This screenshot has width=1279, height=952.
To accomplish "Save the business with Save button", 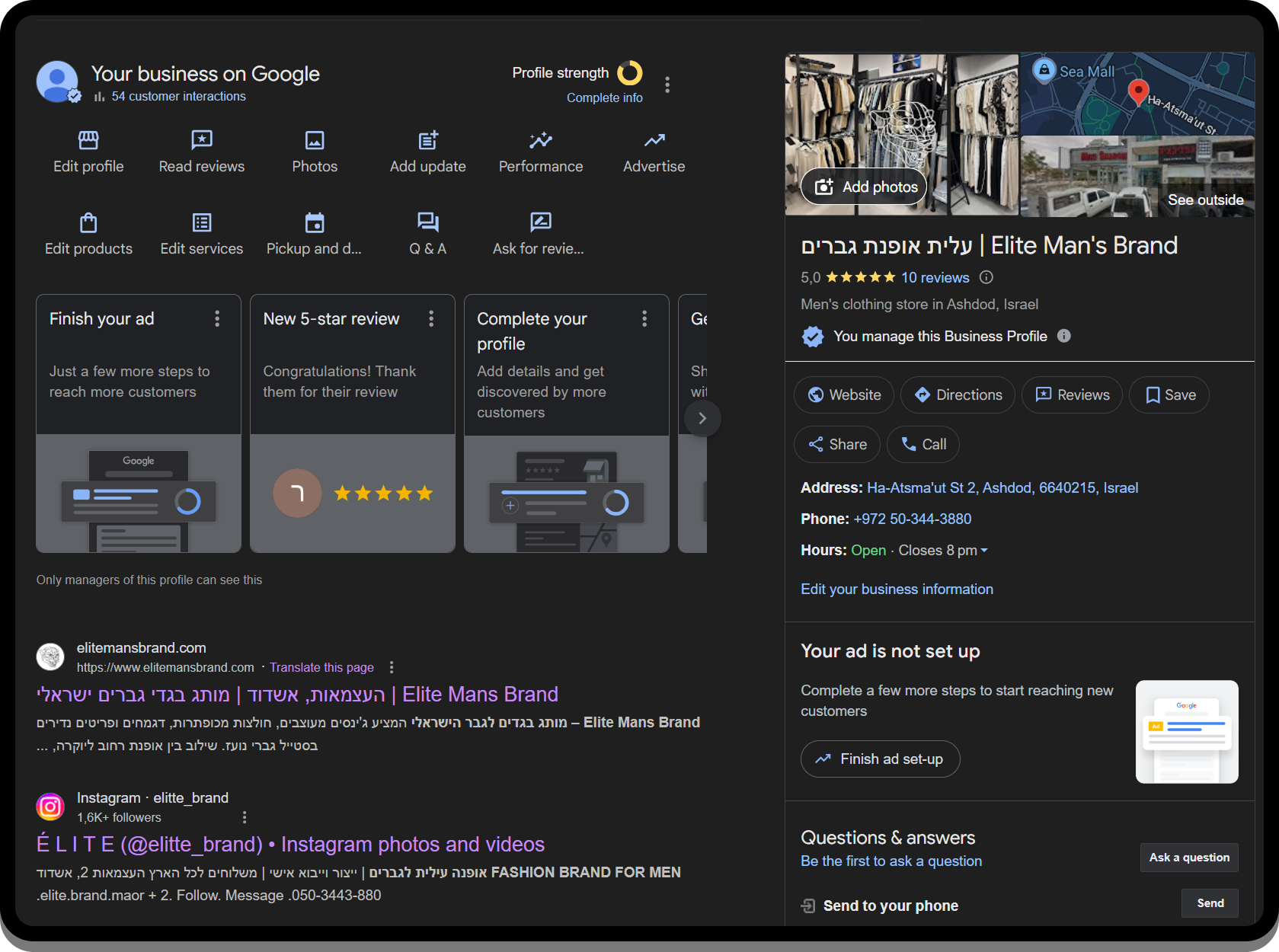I will pos(1169,395).
